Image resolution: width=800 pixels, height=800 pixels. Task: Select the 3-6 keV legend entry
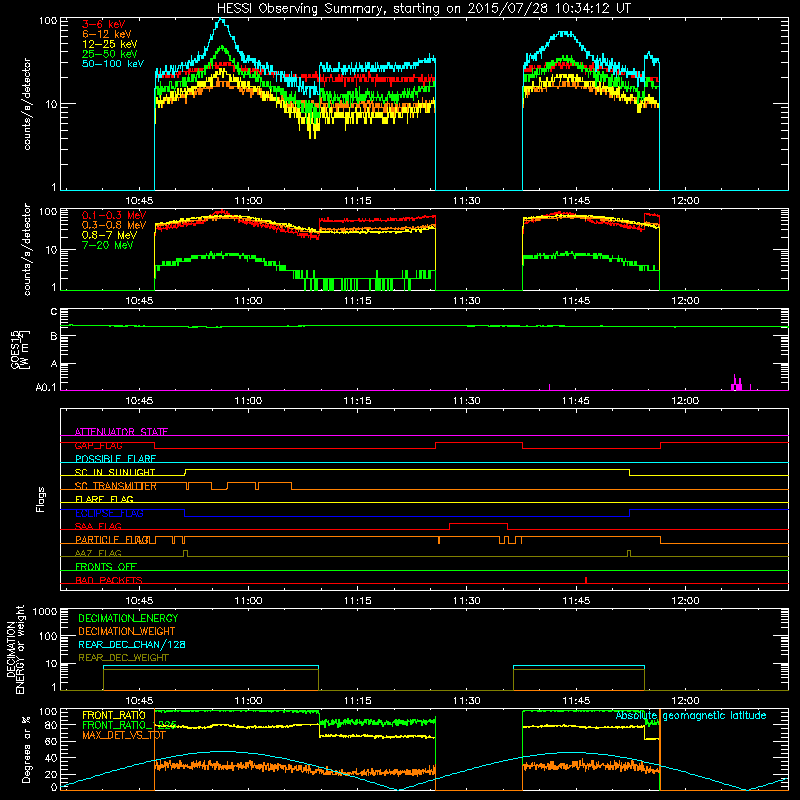[x=104, y=24]
